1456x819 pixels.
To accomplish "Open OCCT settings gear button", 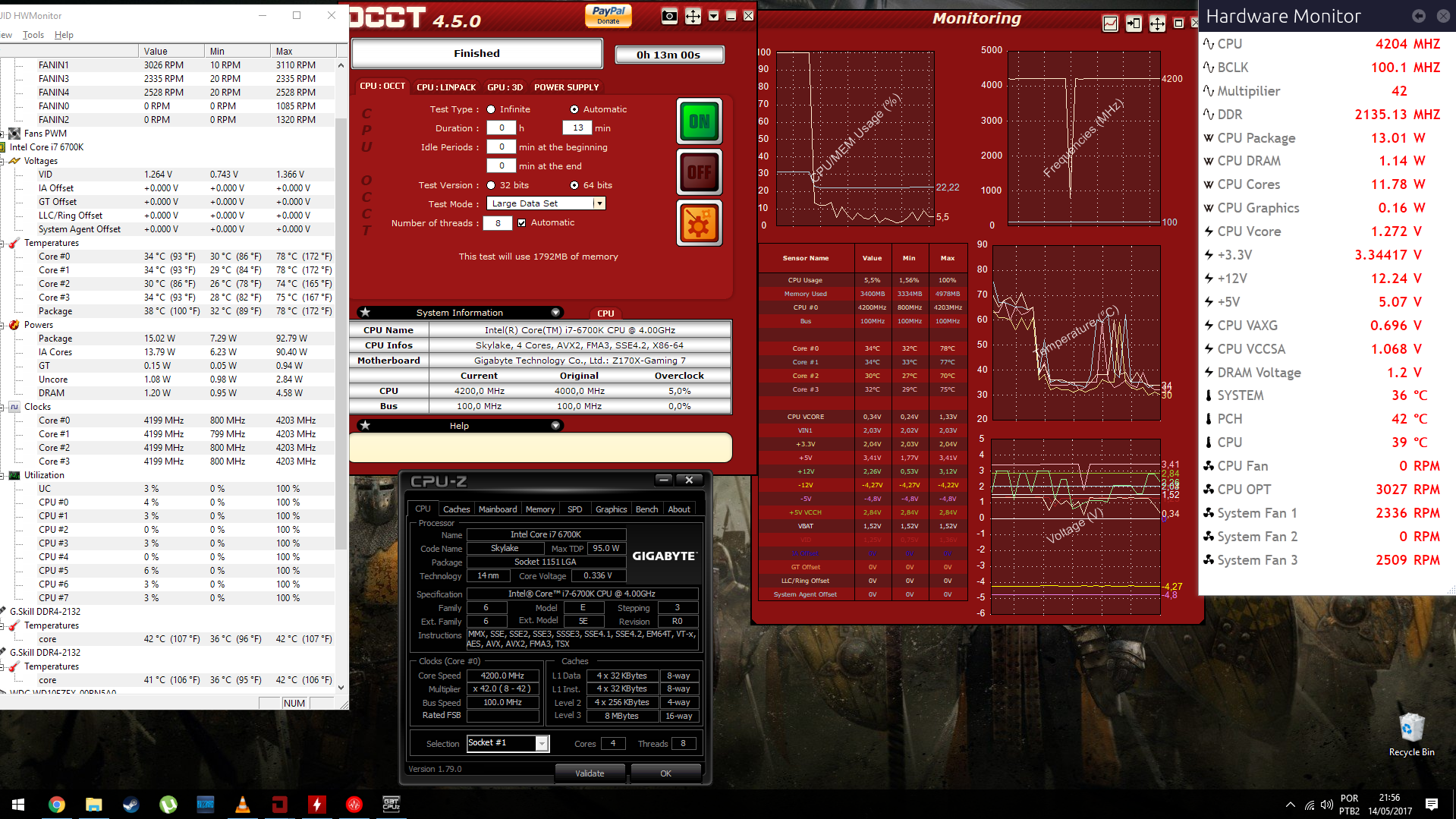I will (699, 223).
